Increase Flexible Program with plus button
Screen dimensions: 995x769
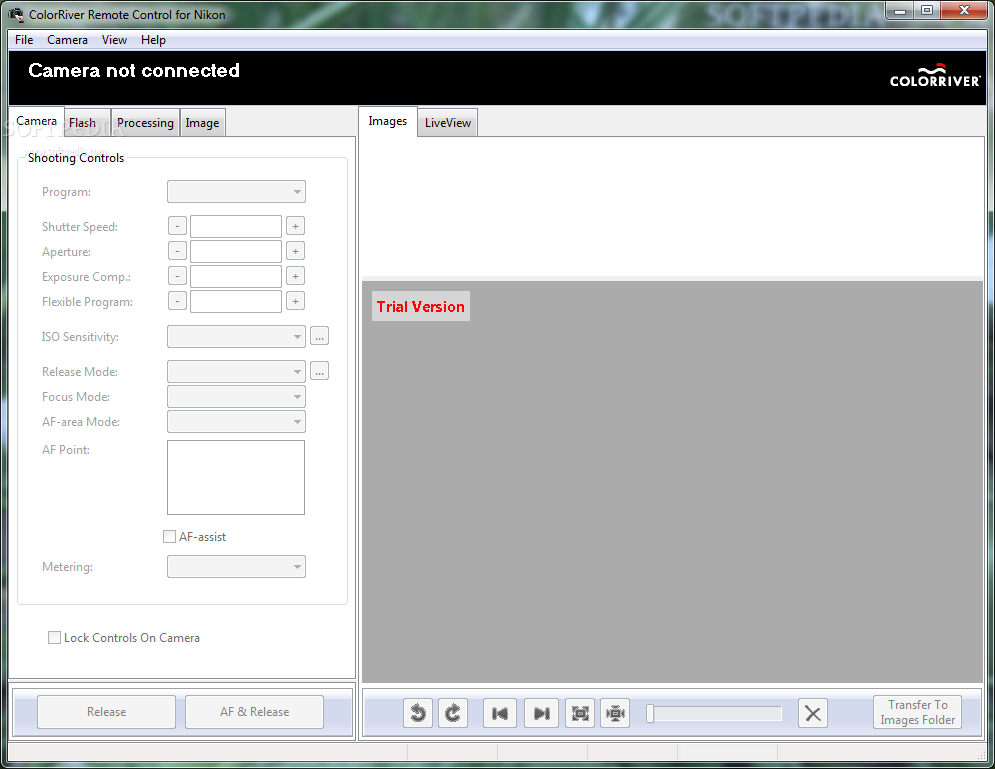[x=295, y=301]
